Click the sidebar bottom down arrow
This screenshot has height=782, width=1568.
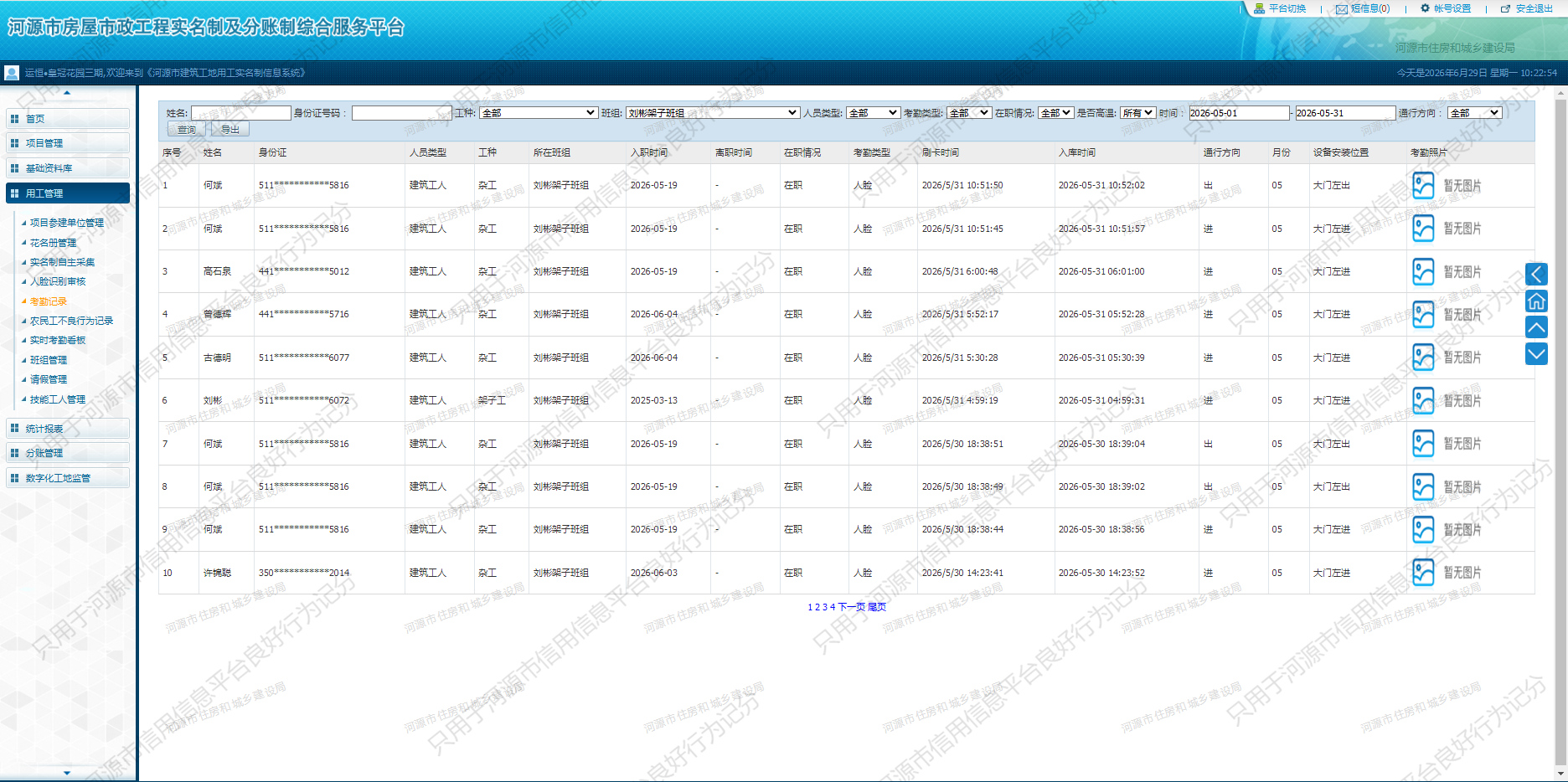pyautogui.click(x=67, y=773)
